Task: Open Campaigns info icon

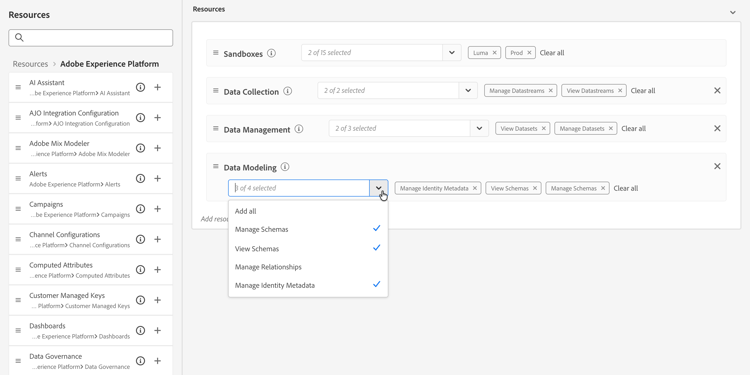Action: pos(140,209)
